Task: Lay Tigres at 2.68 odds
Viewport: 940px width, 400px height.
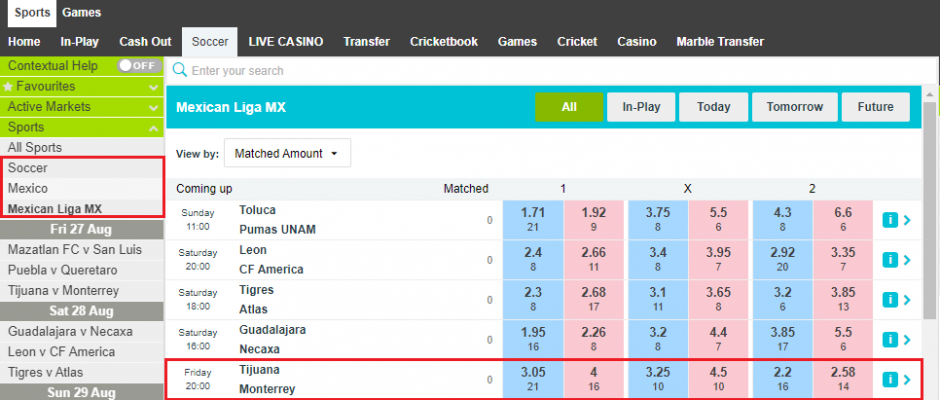Action: click(x=593, y=300)
